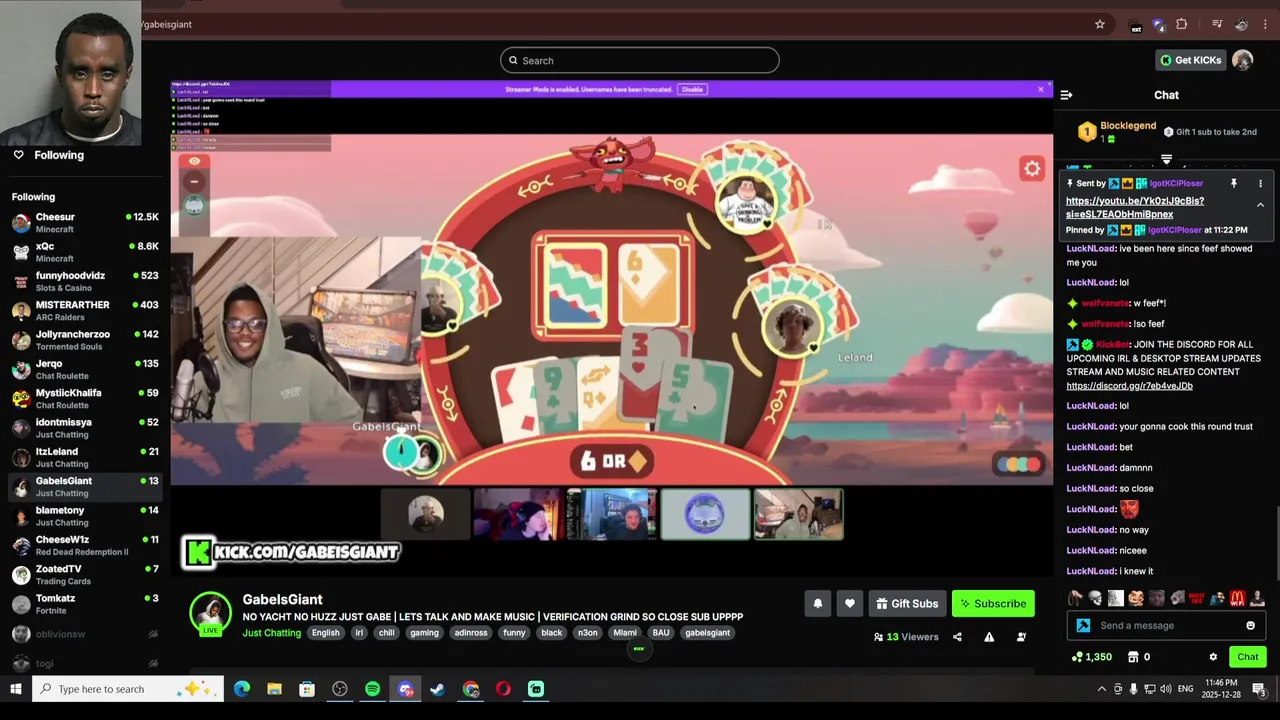Open Jollyrancherzoo channel in sidebar
Viewport: 1280px width, 720px height.
[85, 340]
